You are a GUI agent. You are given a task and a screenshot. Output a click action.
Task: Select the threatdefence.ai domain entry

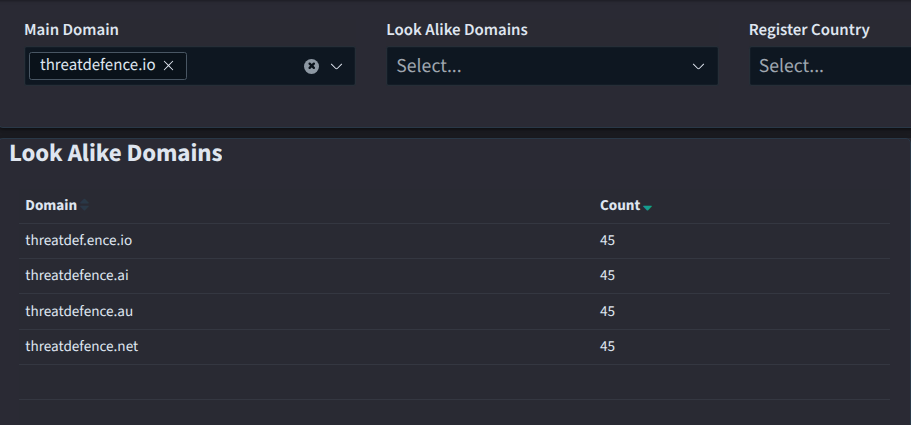tap(76, 275)
